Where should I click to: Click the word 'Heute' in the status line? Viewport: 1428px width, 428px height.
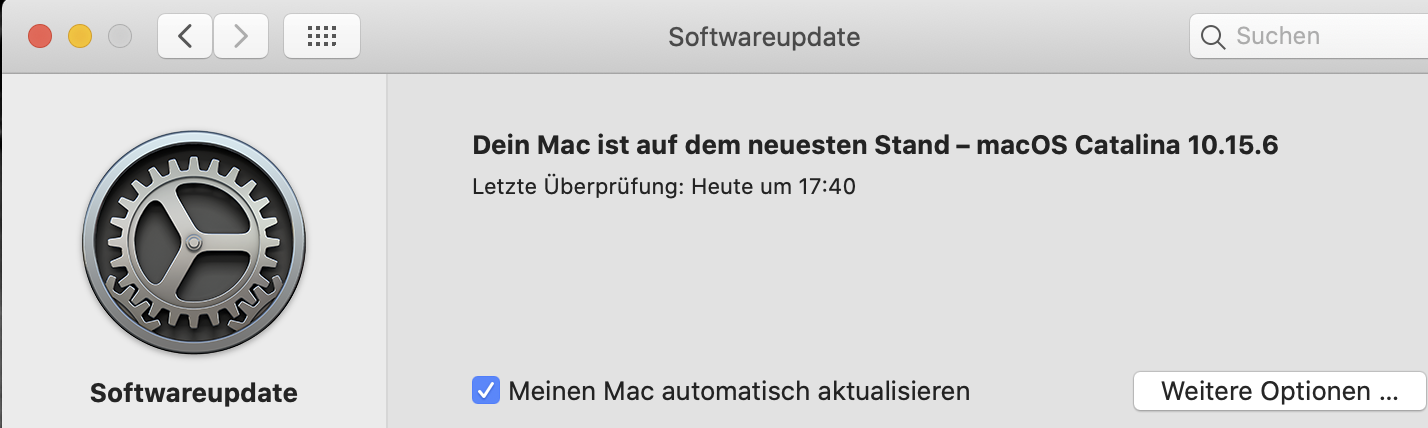pos(721,186)
